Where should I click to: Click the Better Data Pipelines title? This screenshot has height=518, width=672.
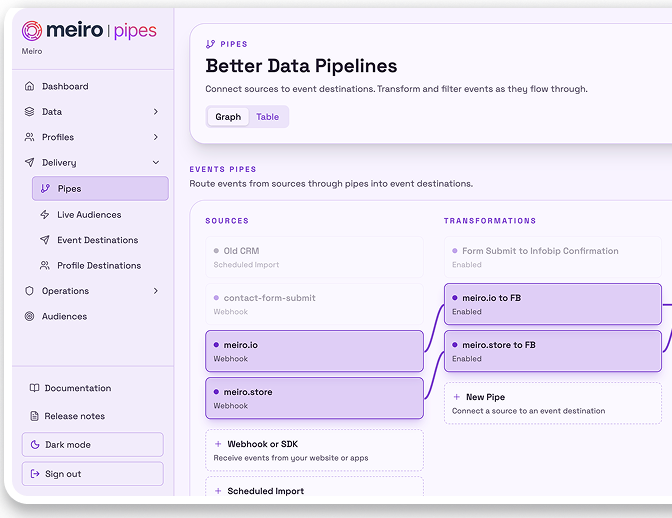coord(301,66)
